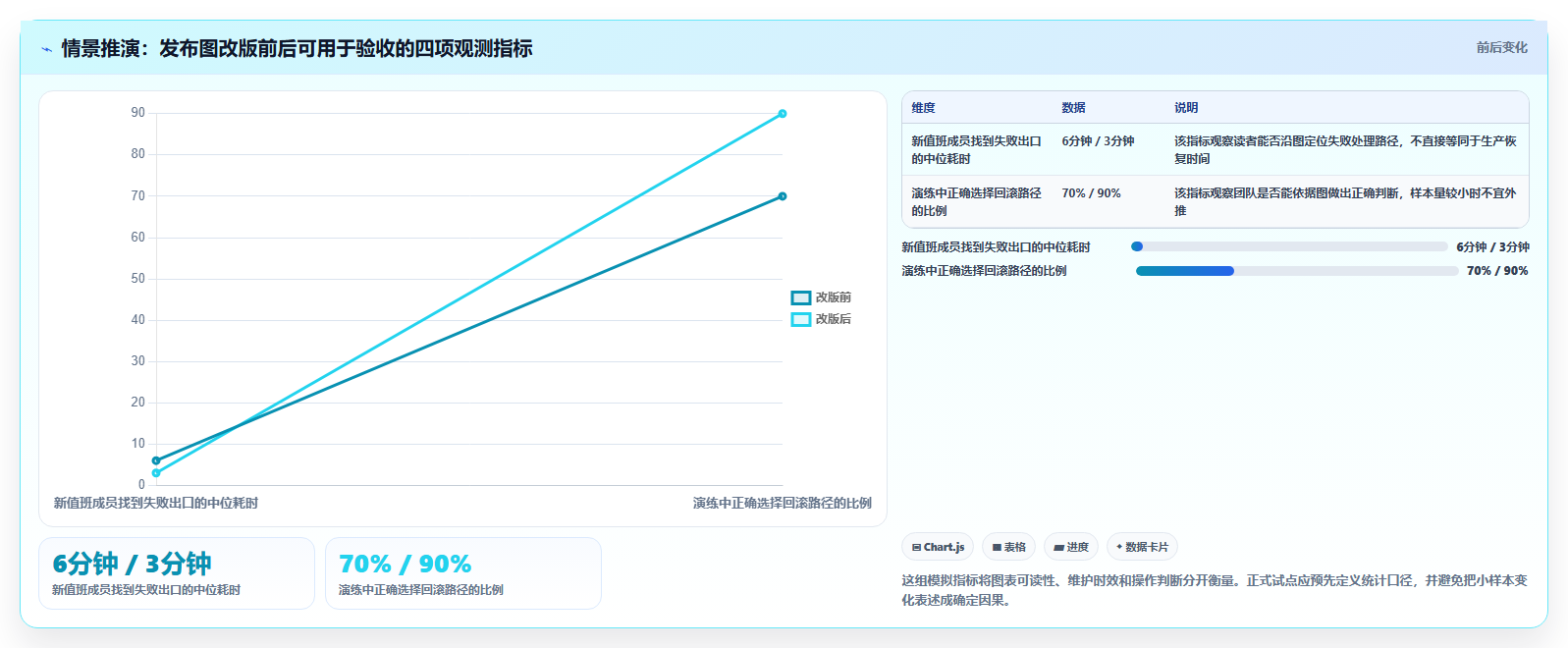Toggle the 改版前 legend entry
The image size is (1568, 648).
(x=821, y=297)
